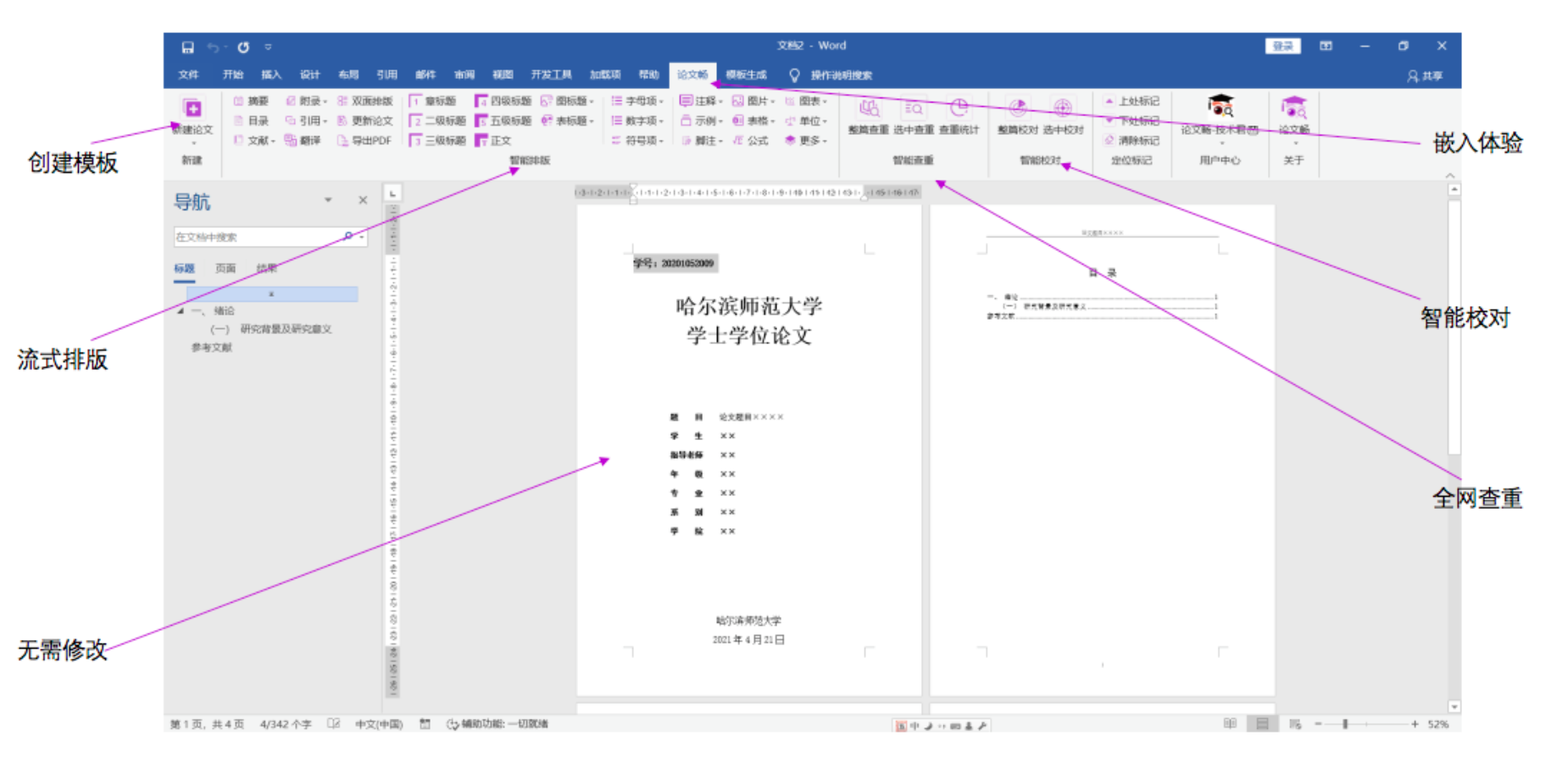Click the 整篇查重 full-text plagiarism check icon
This screenshot has height=758, width=1568.
point(868,109)
